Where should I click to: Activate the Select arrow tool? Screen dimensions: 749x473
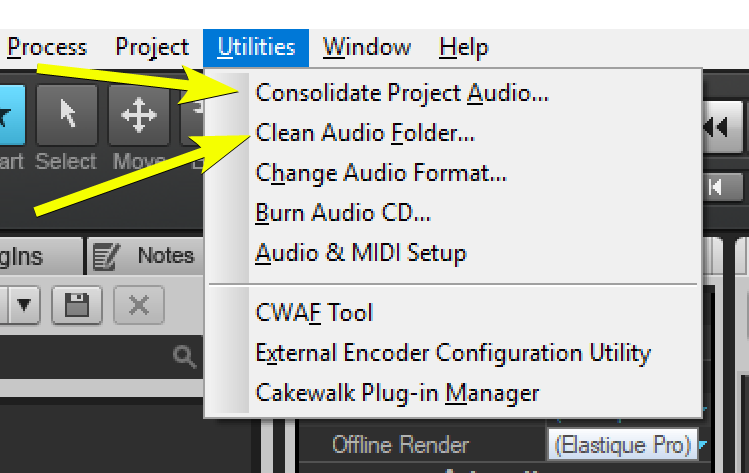coord(67,116)
